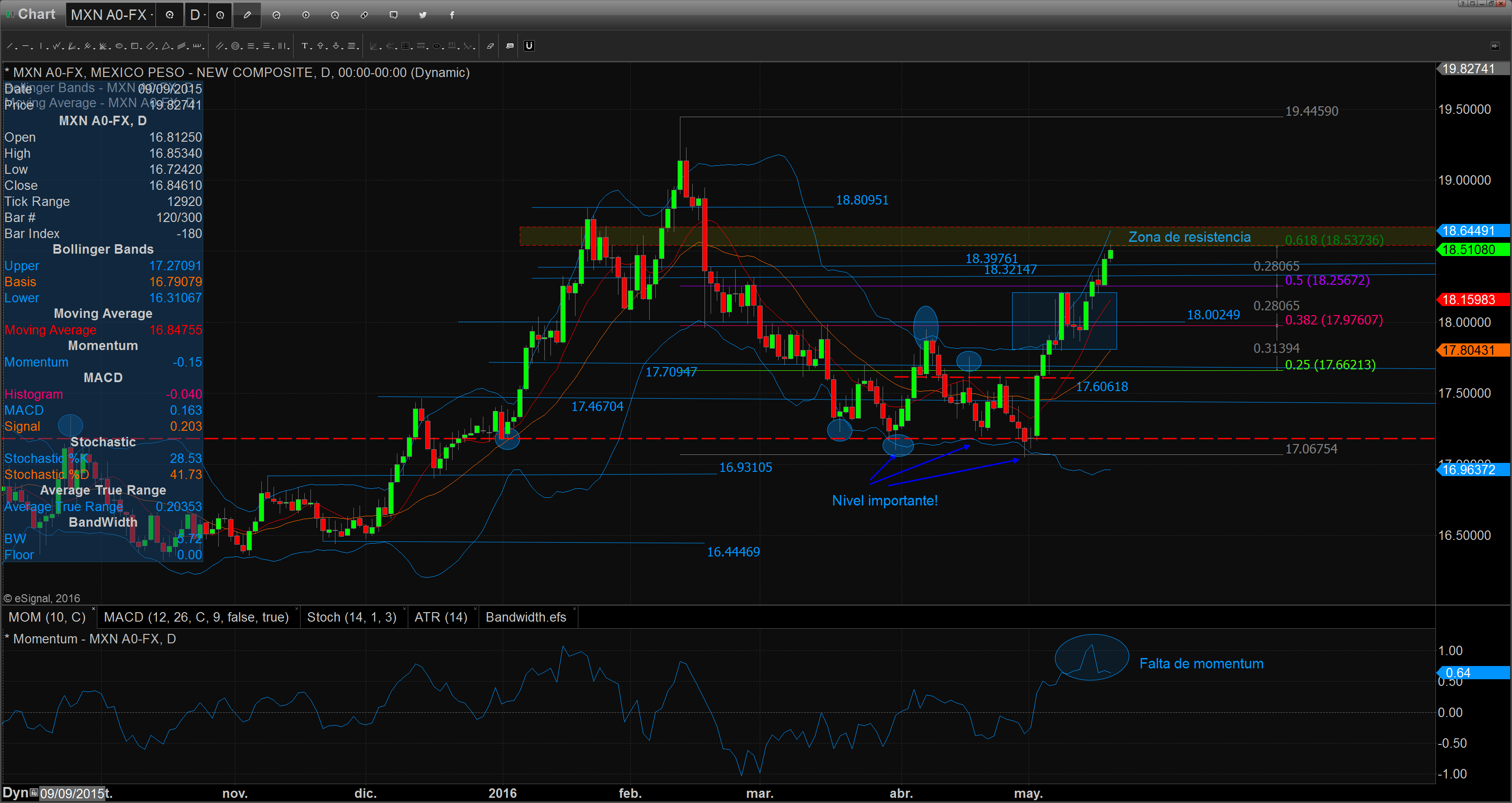
Task: Select the Andrews pitchfork tool
Action: [x=87, y=46]
